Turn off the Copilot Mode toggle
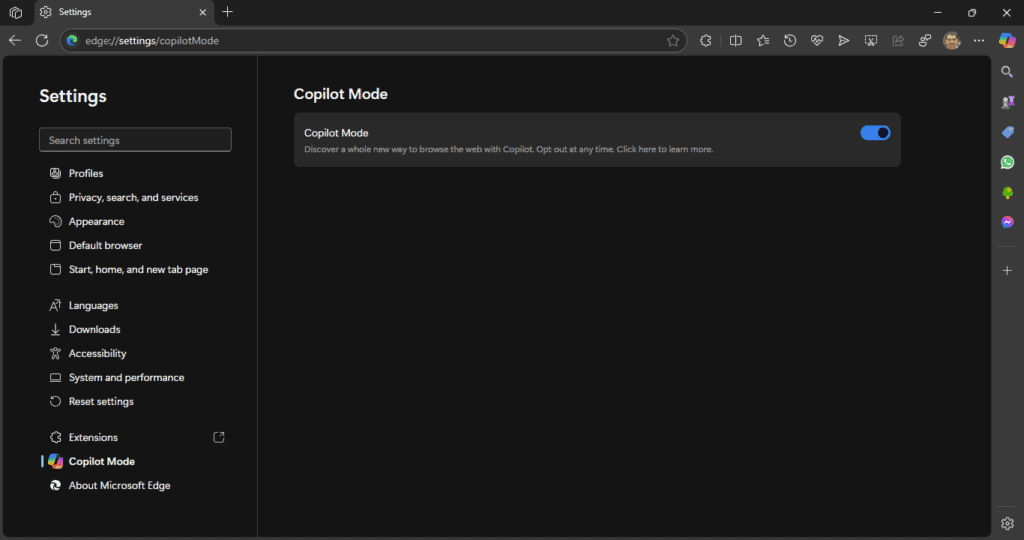Screen dimensions: 1024x540 [x=875, y=133]
